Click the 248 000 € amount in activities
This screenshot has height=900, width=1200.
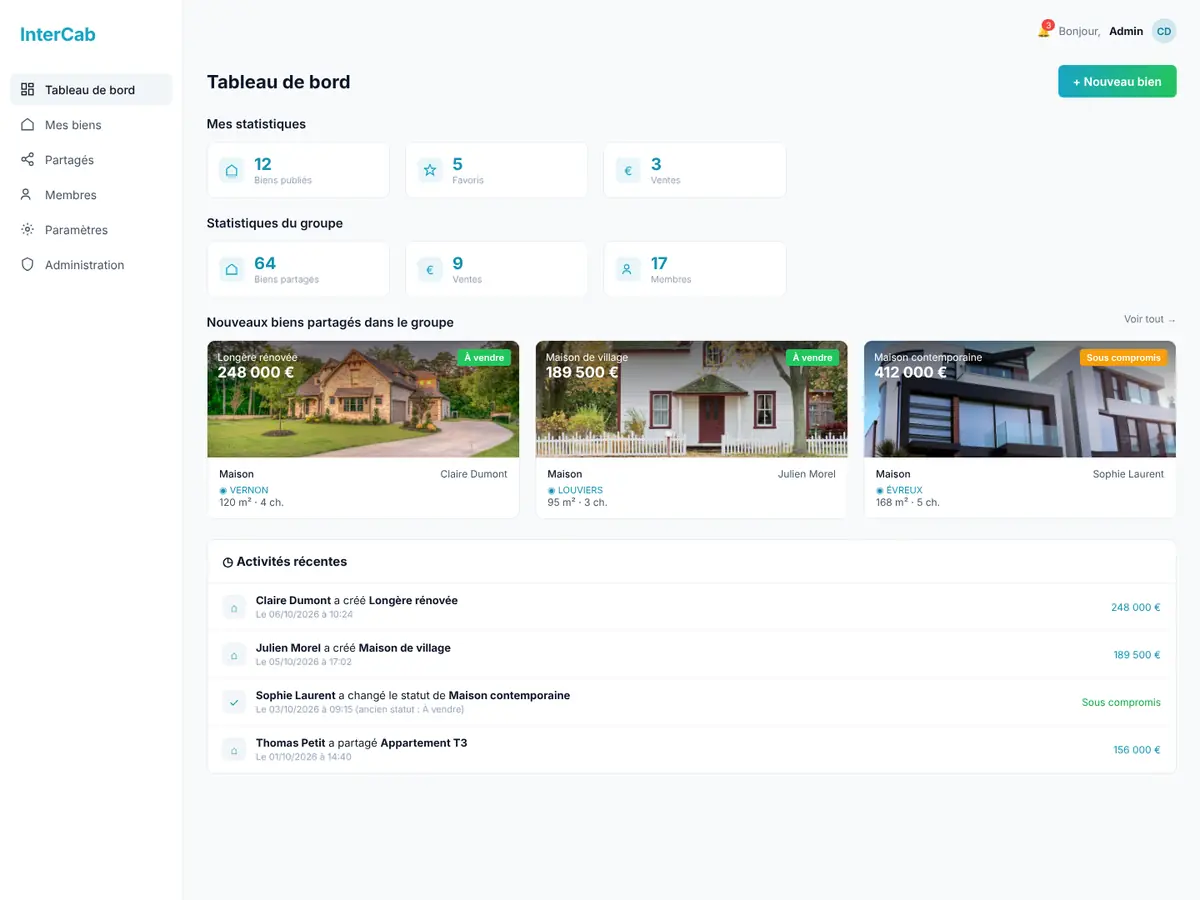click(1136, 607)
